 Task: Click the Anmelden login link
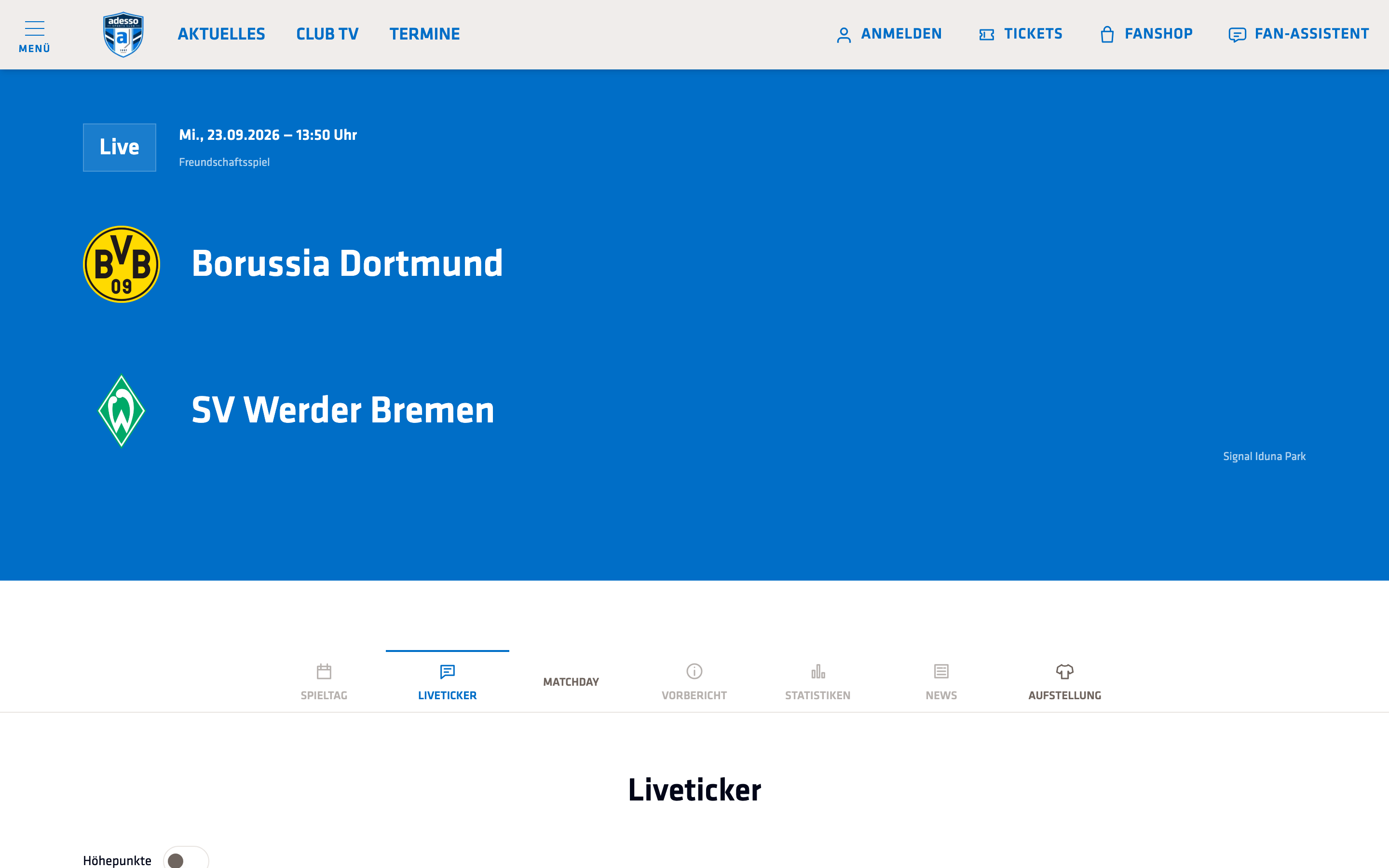(889, 34)
